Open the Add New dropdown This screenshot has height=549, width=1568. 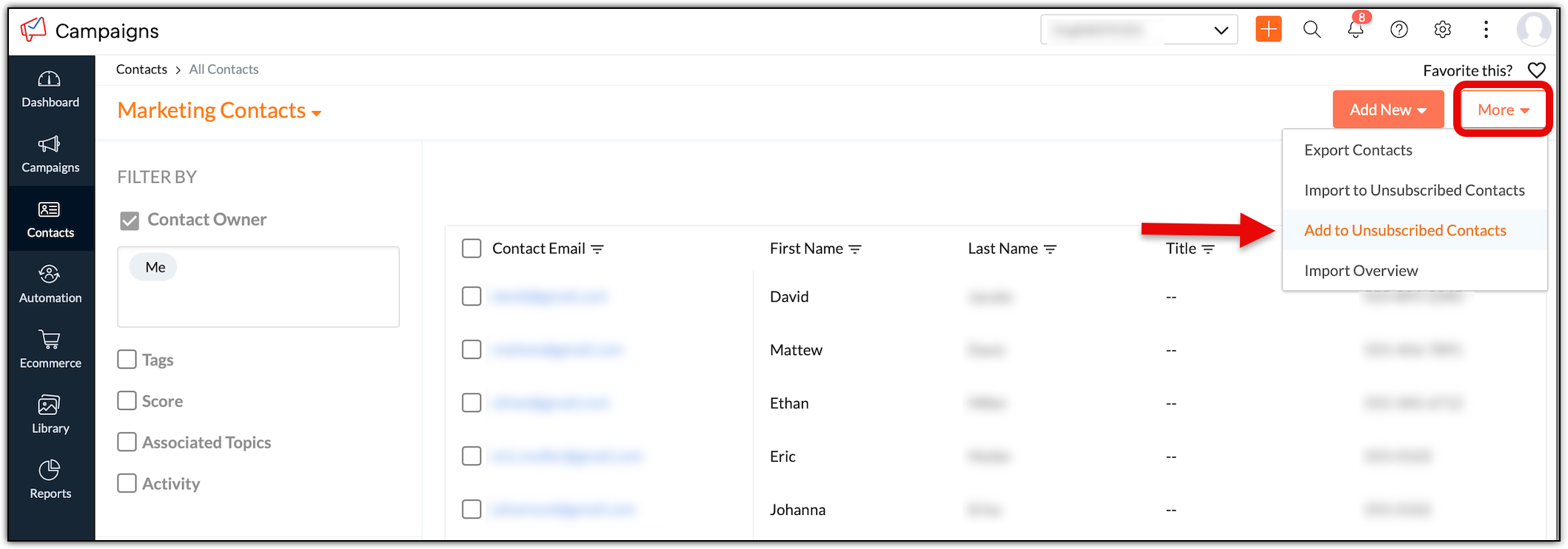[1388, 110]
